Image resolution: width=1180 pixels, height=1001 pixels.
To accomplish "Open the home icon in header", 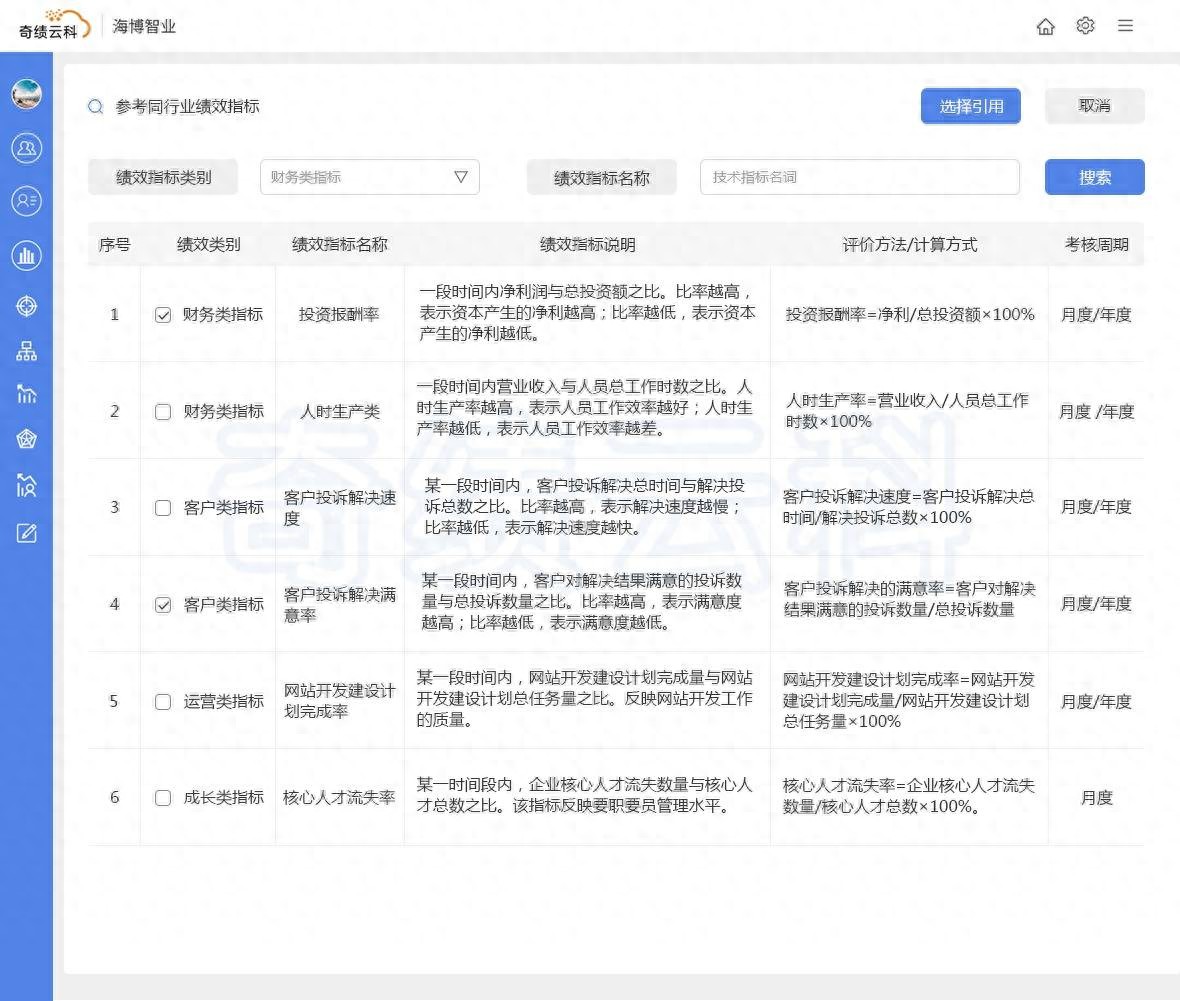I will pos(1045,26).
